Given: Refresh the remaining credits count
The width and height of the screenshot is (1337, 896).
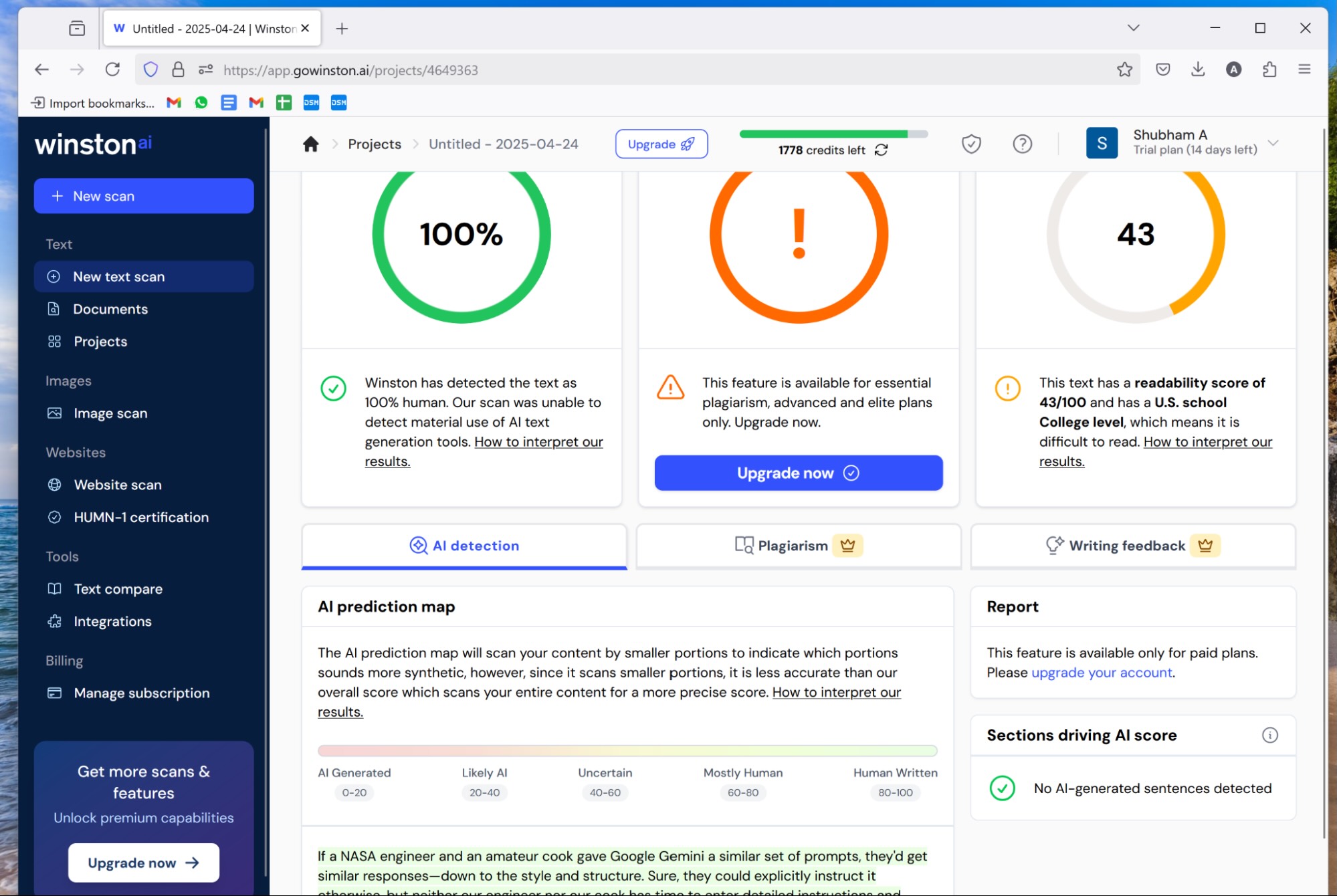Looking at the screenshot, I should (882, 150).
